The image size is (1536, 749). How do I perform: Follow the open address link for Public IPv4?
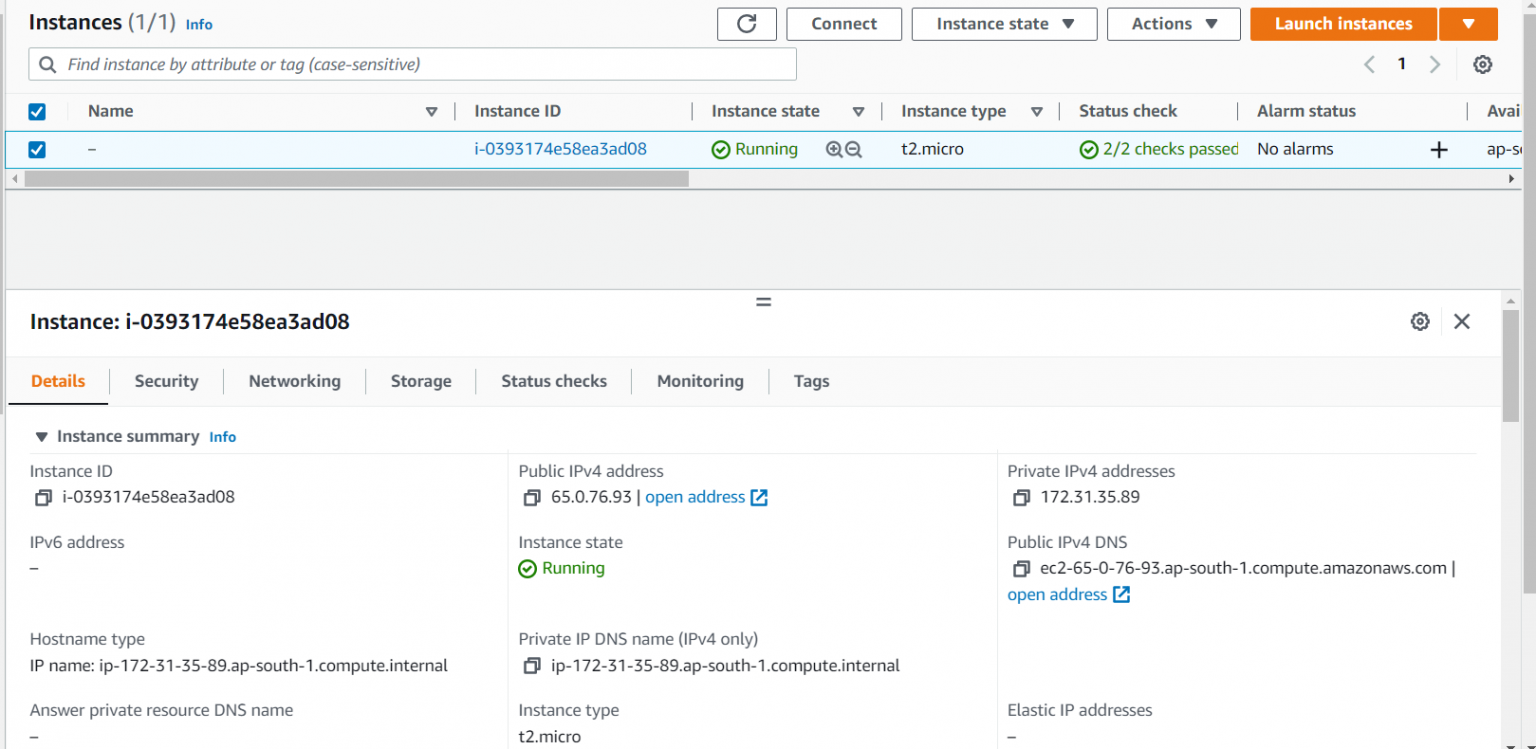[x=695, y=497]
